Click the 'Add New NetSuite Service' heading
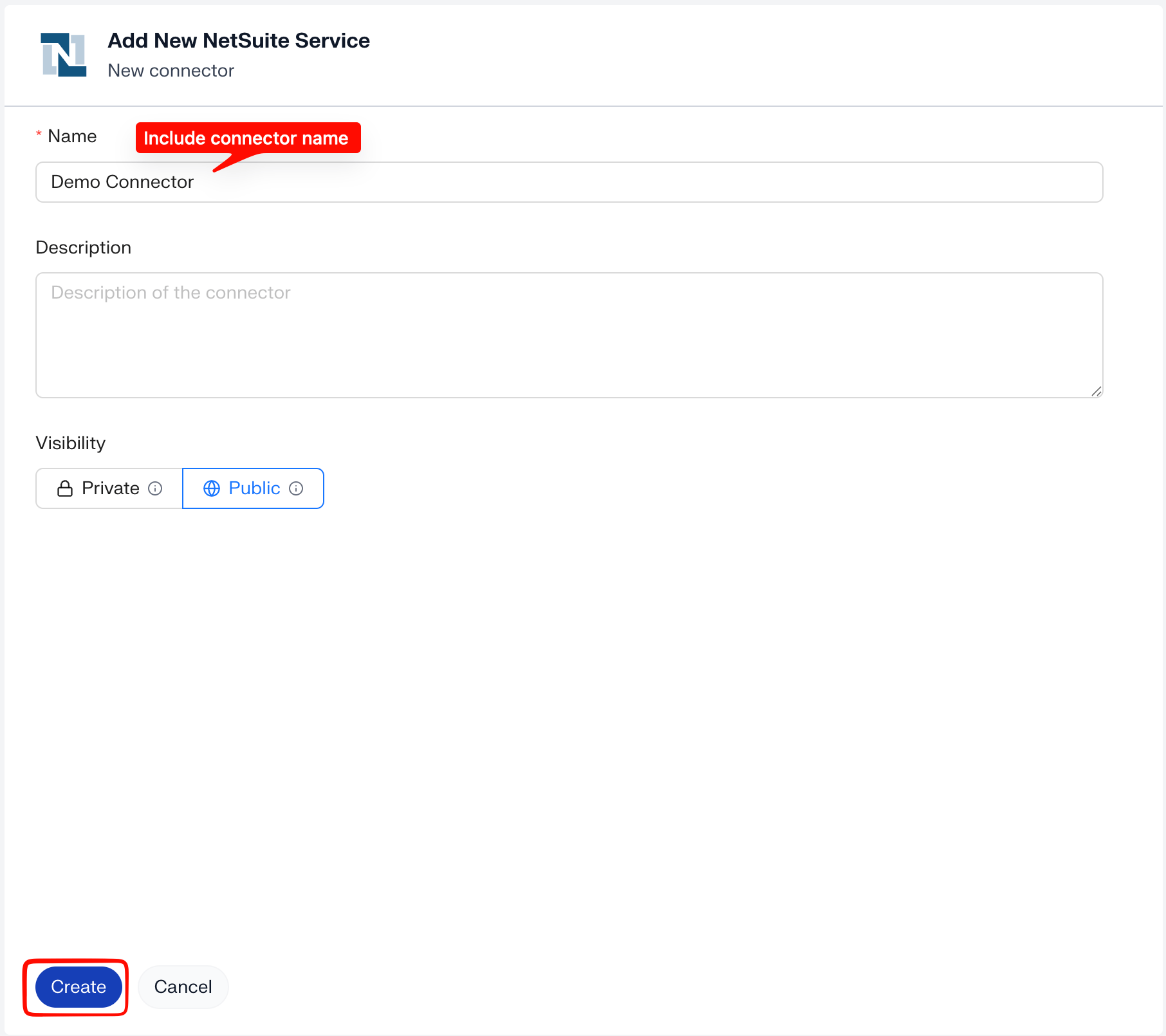The width and height of the screenshot is (1166, 1036). tap(239, 41)
